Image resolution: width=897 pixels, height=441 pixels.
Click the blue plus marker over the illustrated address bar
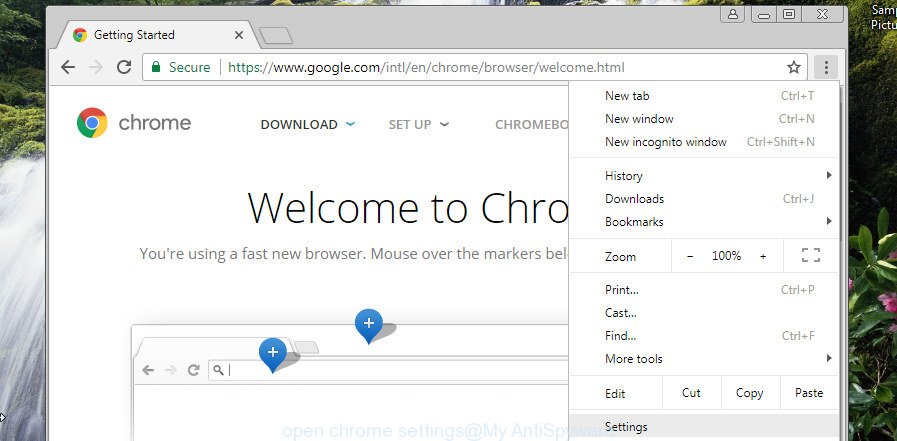(x=273, y=354)
